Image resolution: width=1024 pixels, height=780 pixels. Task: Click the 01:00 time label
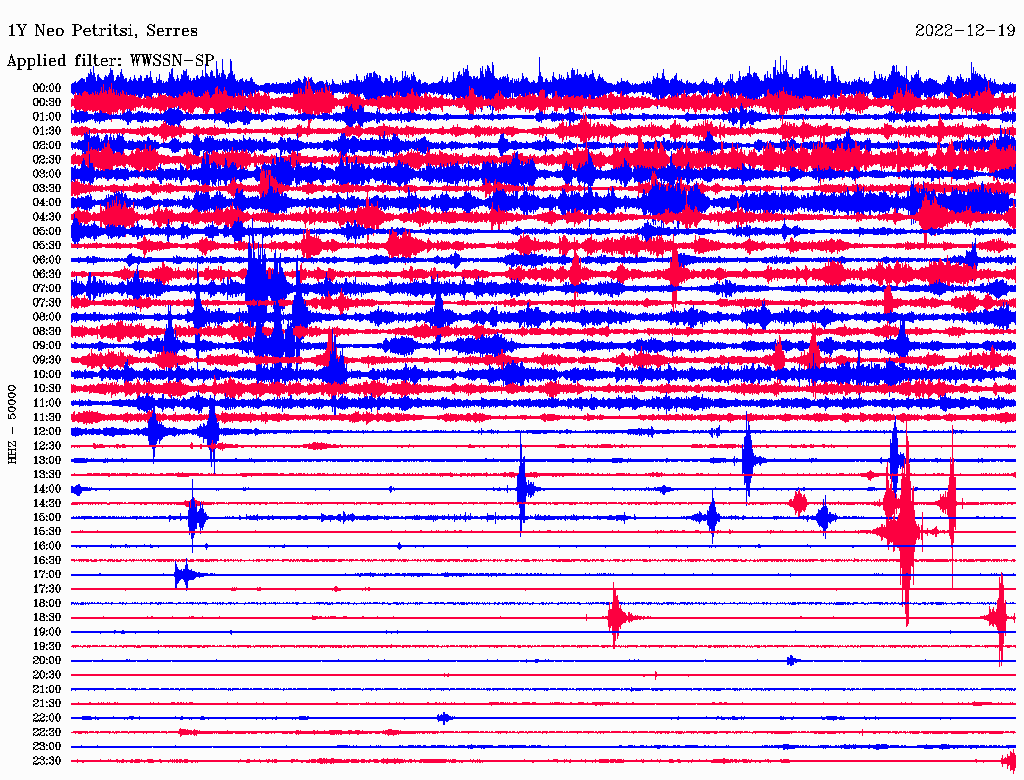(x=47, y=117)
